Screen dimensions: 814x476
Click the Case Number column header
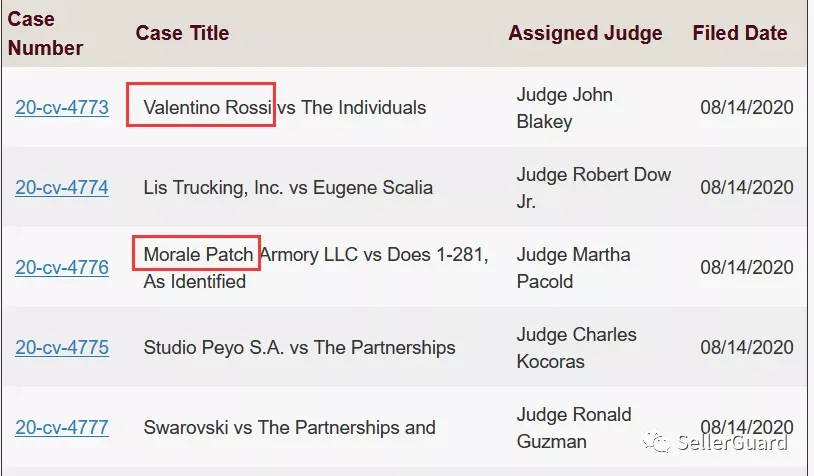click(45, 34)
